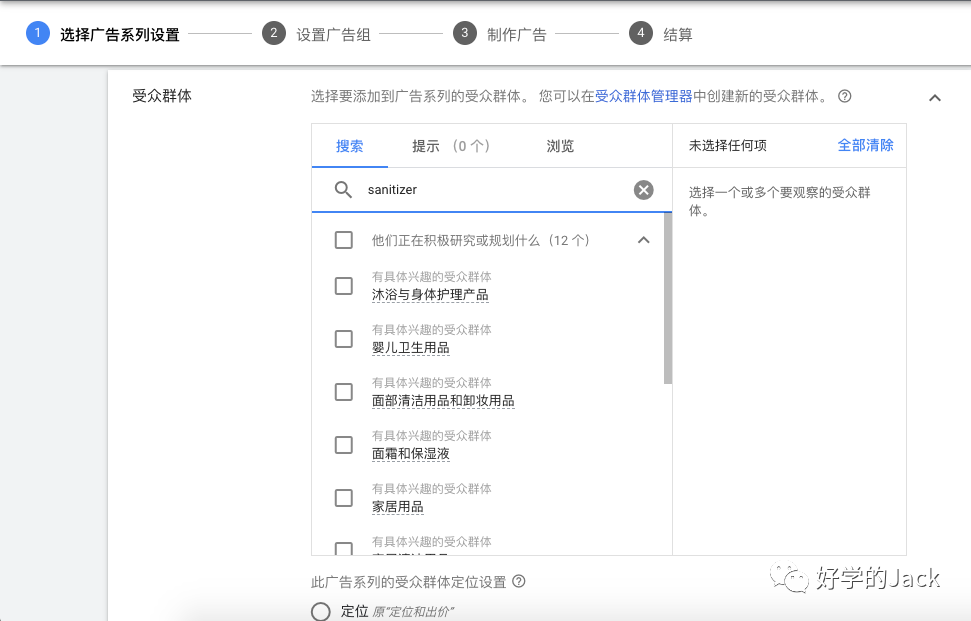Click inside the audience search input field
Screen dimensions: 971x621
(480, 189)
